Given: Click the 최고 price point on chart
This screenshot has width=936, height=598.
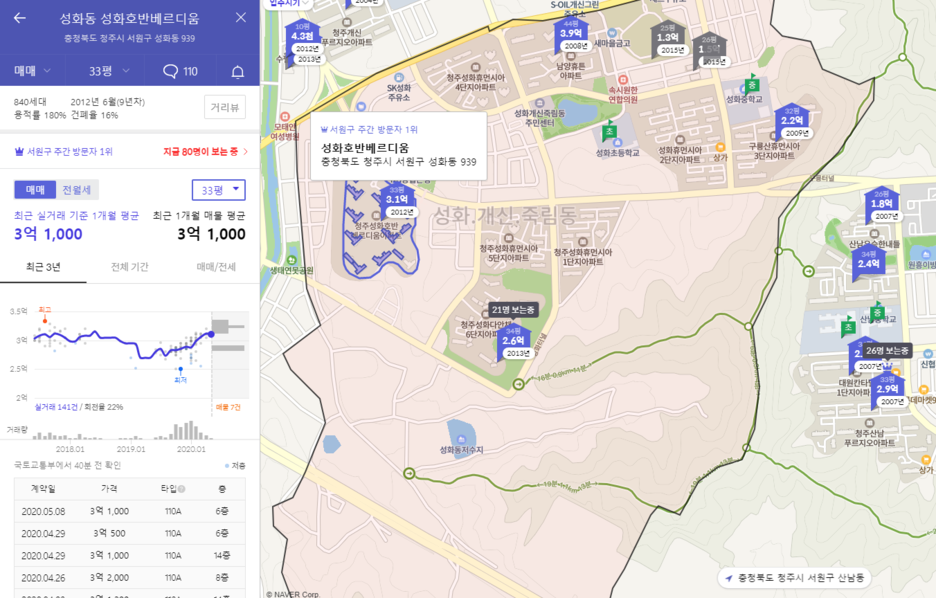Looking at the screenshot, I should pyautogui.click(x=45, y=320).
